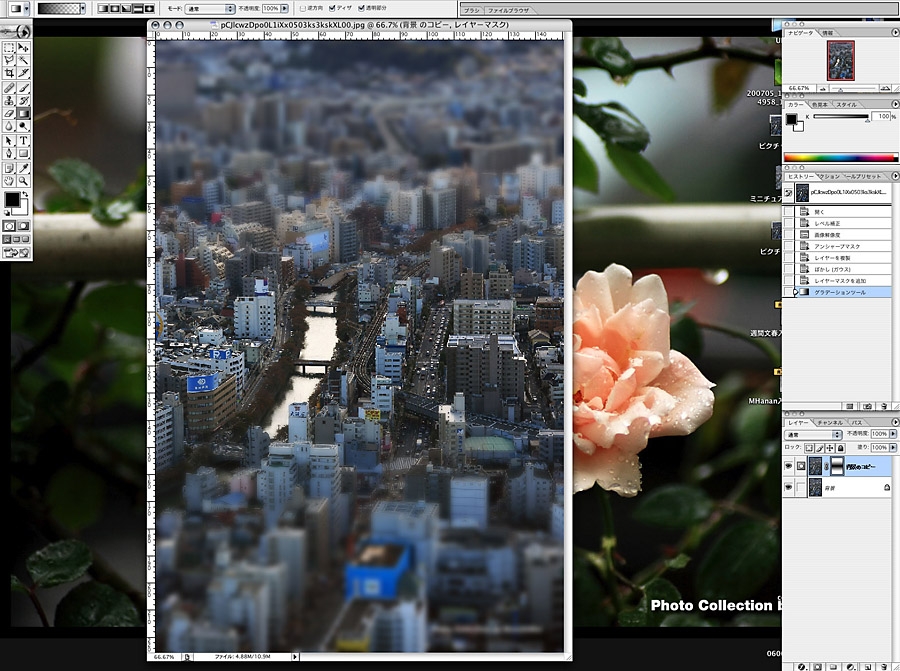Open the Layers panel blend mode dropdown
This screenshot has width=900, height=671.
click(x=811, y=435)
